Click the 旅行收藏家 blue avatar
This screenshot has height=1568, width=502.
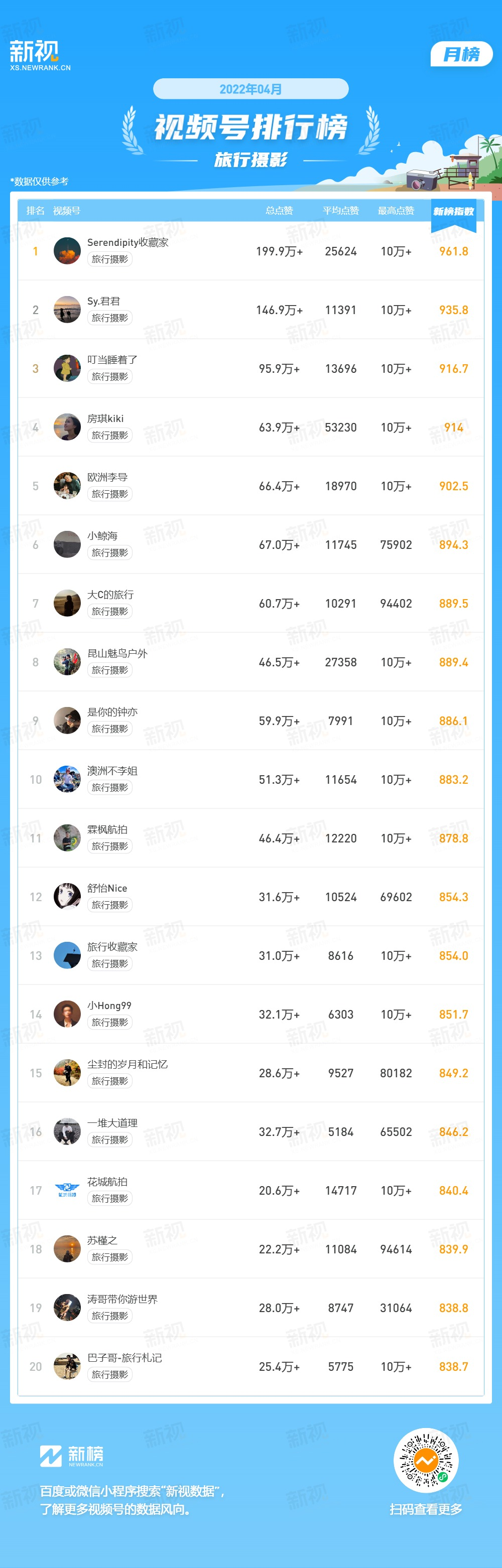pos(67,955)
